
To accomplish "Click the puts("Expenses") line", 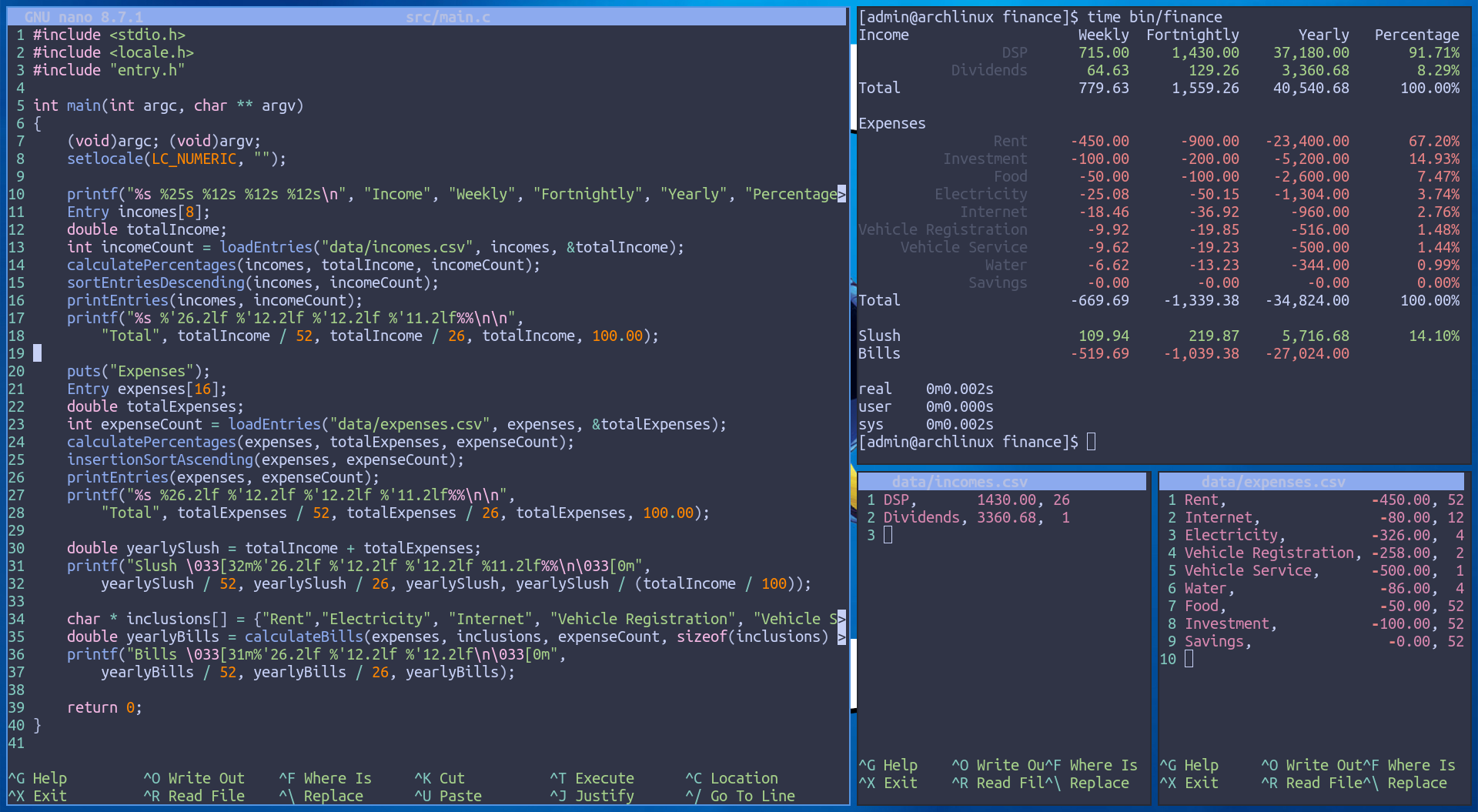I will click(x=139, y=371).
